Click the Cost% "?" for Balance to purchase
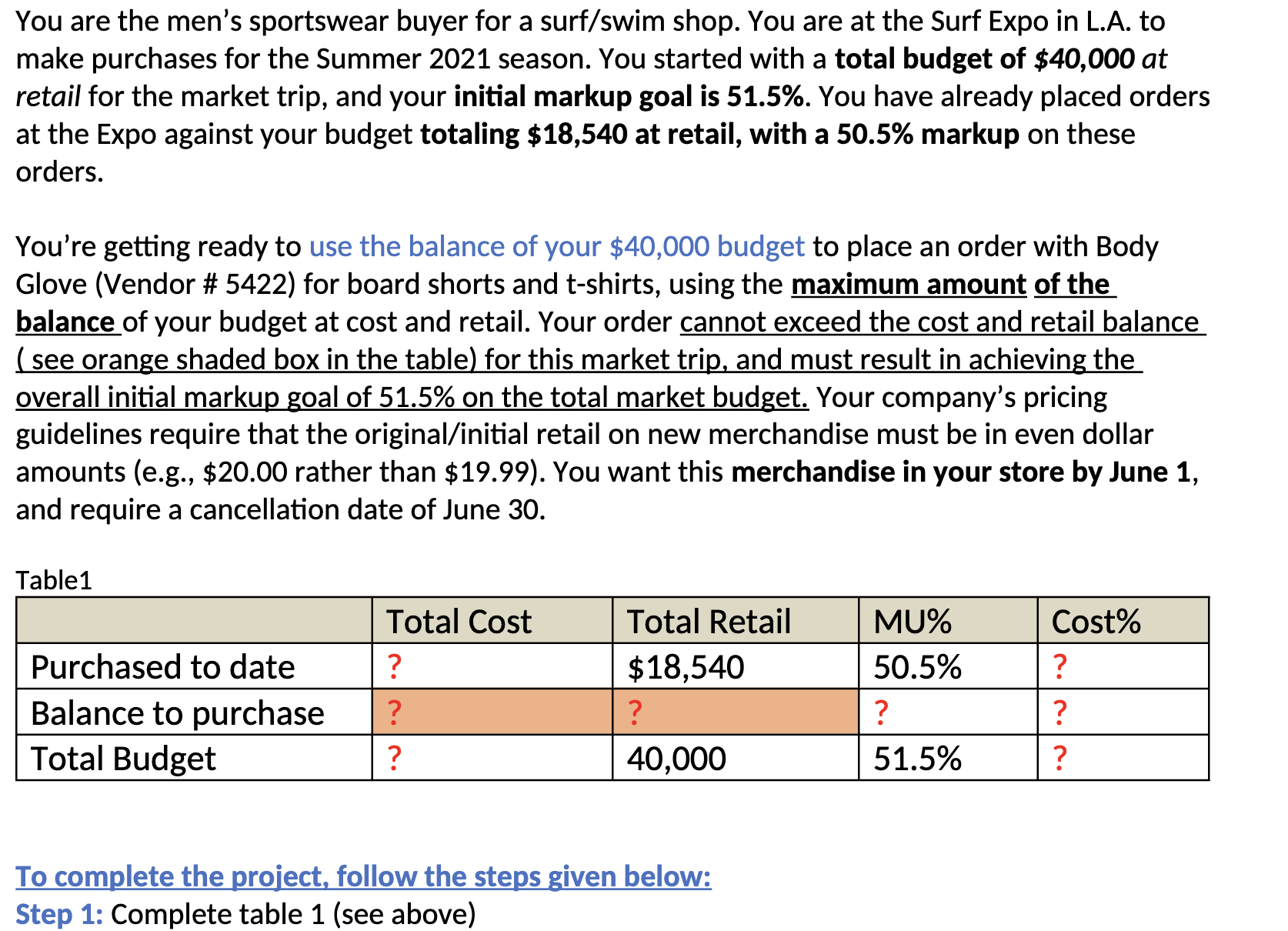1288x931 pixels. coord(1059,712)
